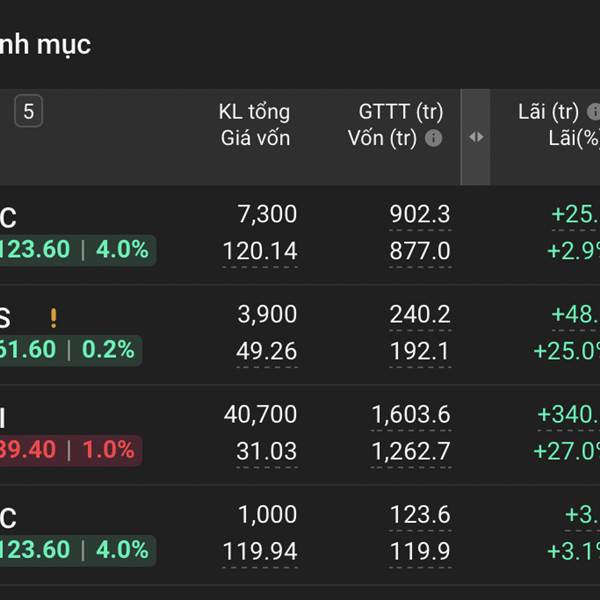
Task: Edit the underlined cost price 119.94
Action: [259, 551]
